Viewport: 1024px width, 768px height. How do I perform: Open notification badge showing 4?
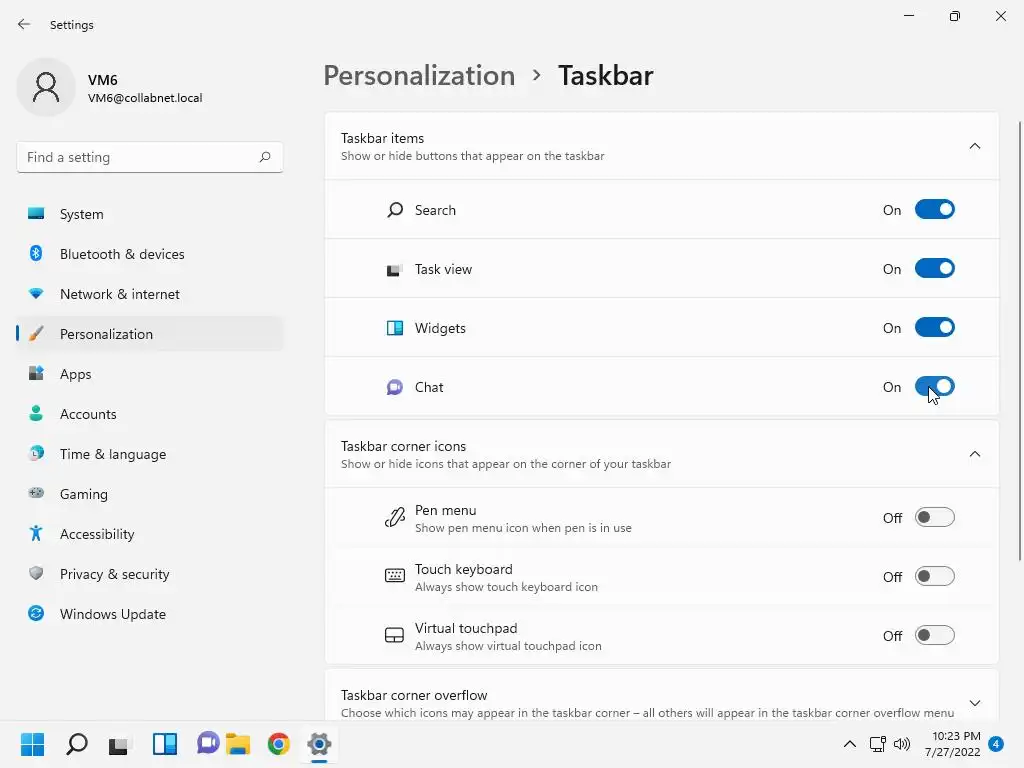[x=996, y=744]
